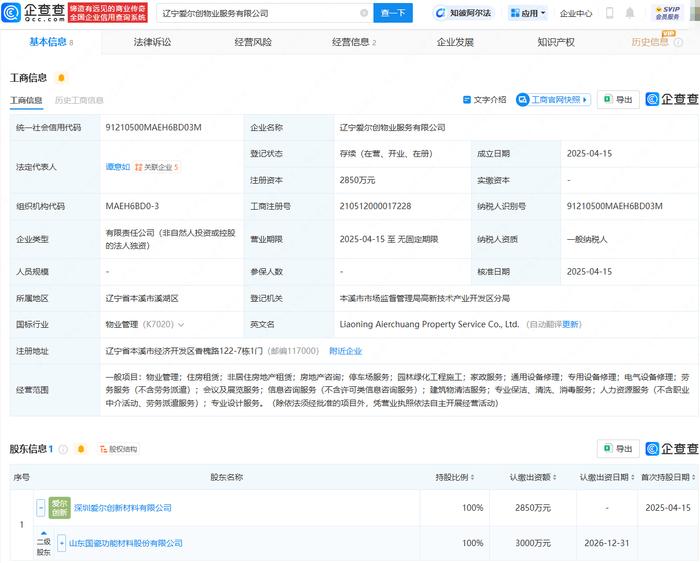Viewport: 700px width, 563px height.
Task: Switch to the 基本信息 tab
Action: (51, 42)
